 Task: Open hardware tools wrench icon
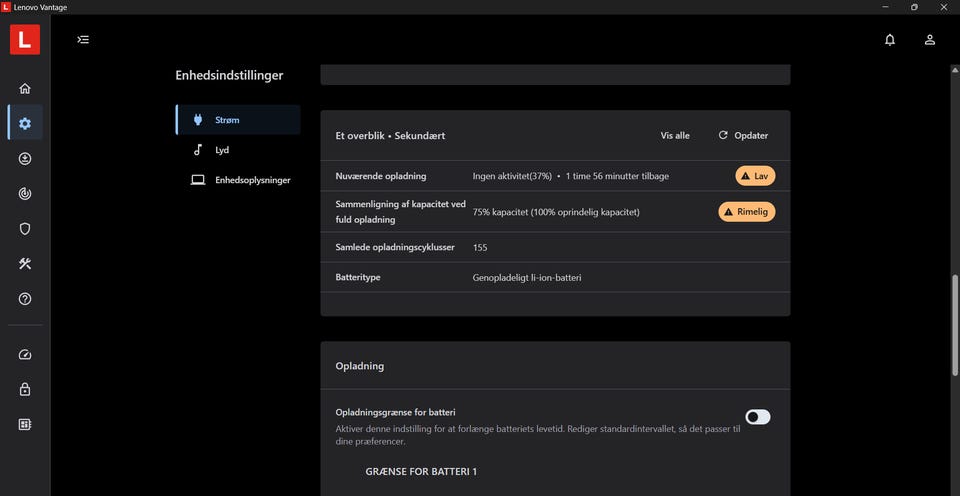click(x=25, y=264)
